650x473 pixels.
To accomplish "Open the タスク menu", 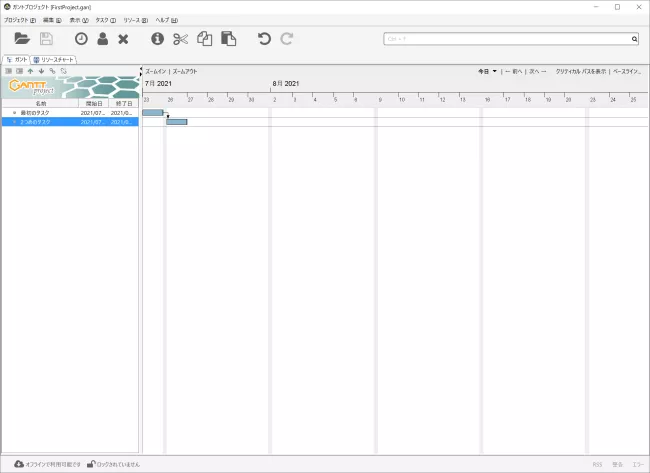I will pos(106,20).
